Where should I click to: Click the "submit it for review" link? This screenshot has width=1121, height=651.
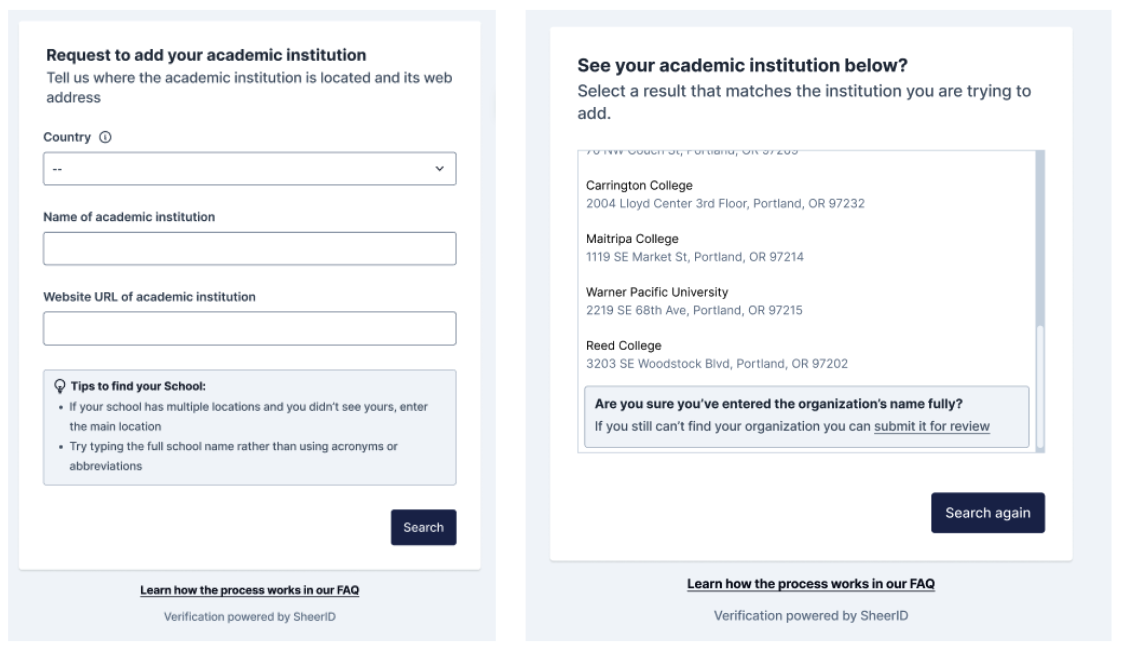pyautogui.click(x=931, y=427)
